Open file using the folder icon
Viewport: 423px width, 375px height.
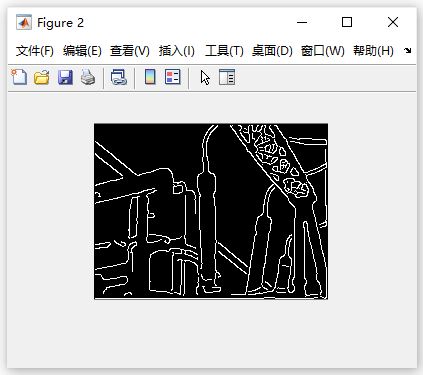point(42,77)
